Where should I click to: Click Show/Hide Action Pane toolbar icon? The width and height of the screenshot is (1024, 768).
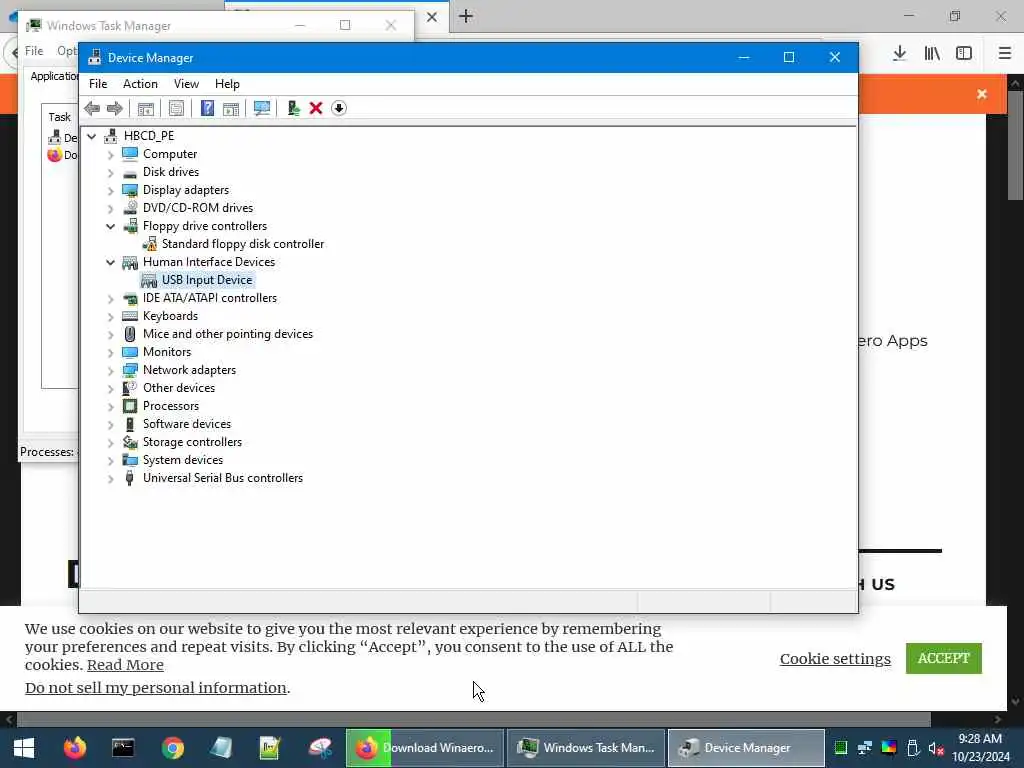[x=231, y=108]
